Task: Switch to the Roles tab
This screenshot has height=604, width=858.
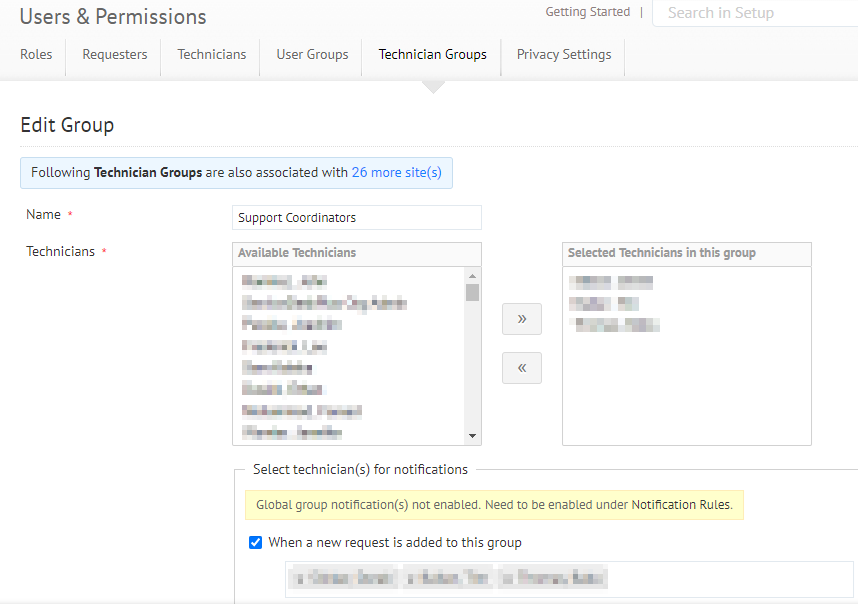Action: point(36,54)
